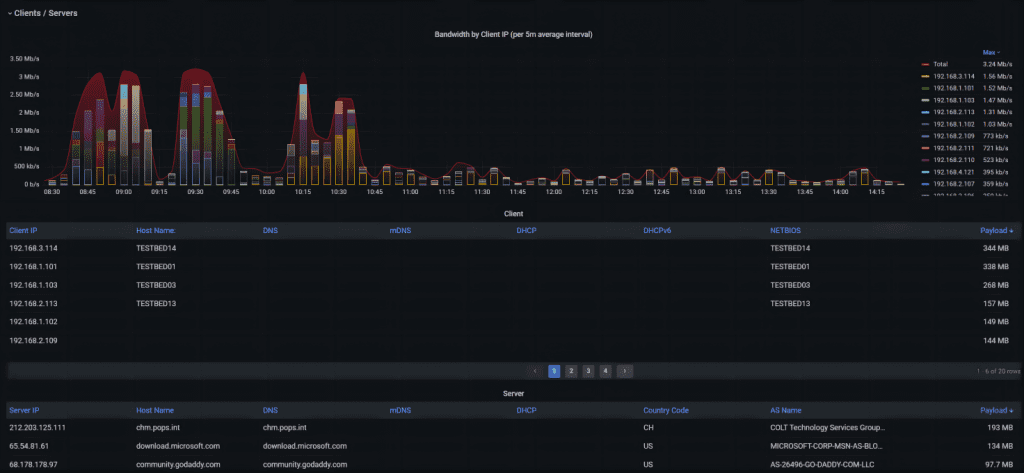Open page 2 of the Client table

[571, 371]
